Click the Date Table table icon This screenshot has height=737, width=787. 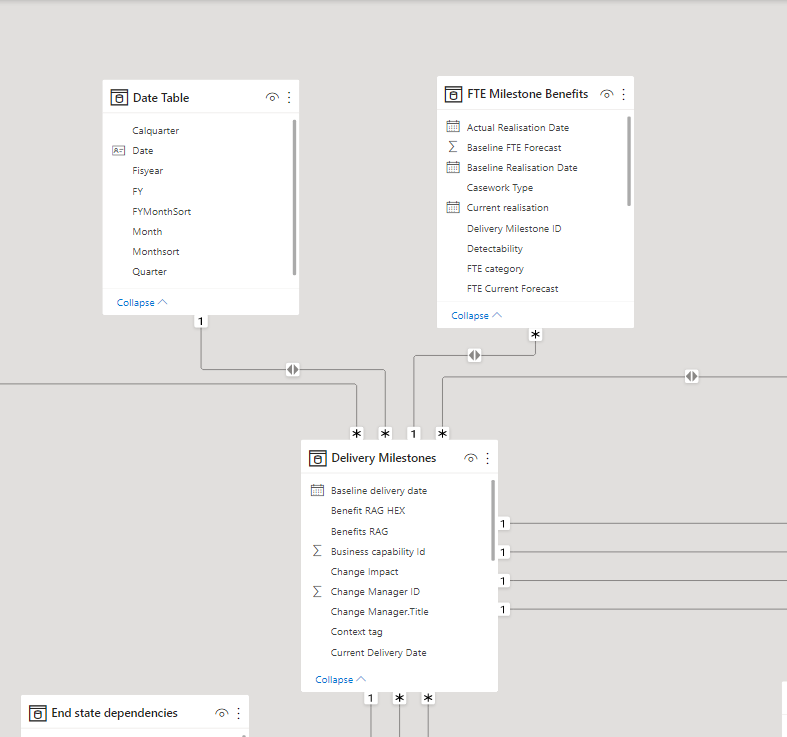119,97
